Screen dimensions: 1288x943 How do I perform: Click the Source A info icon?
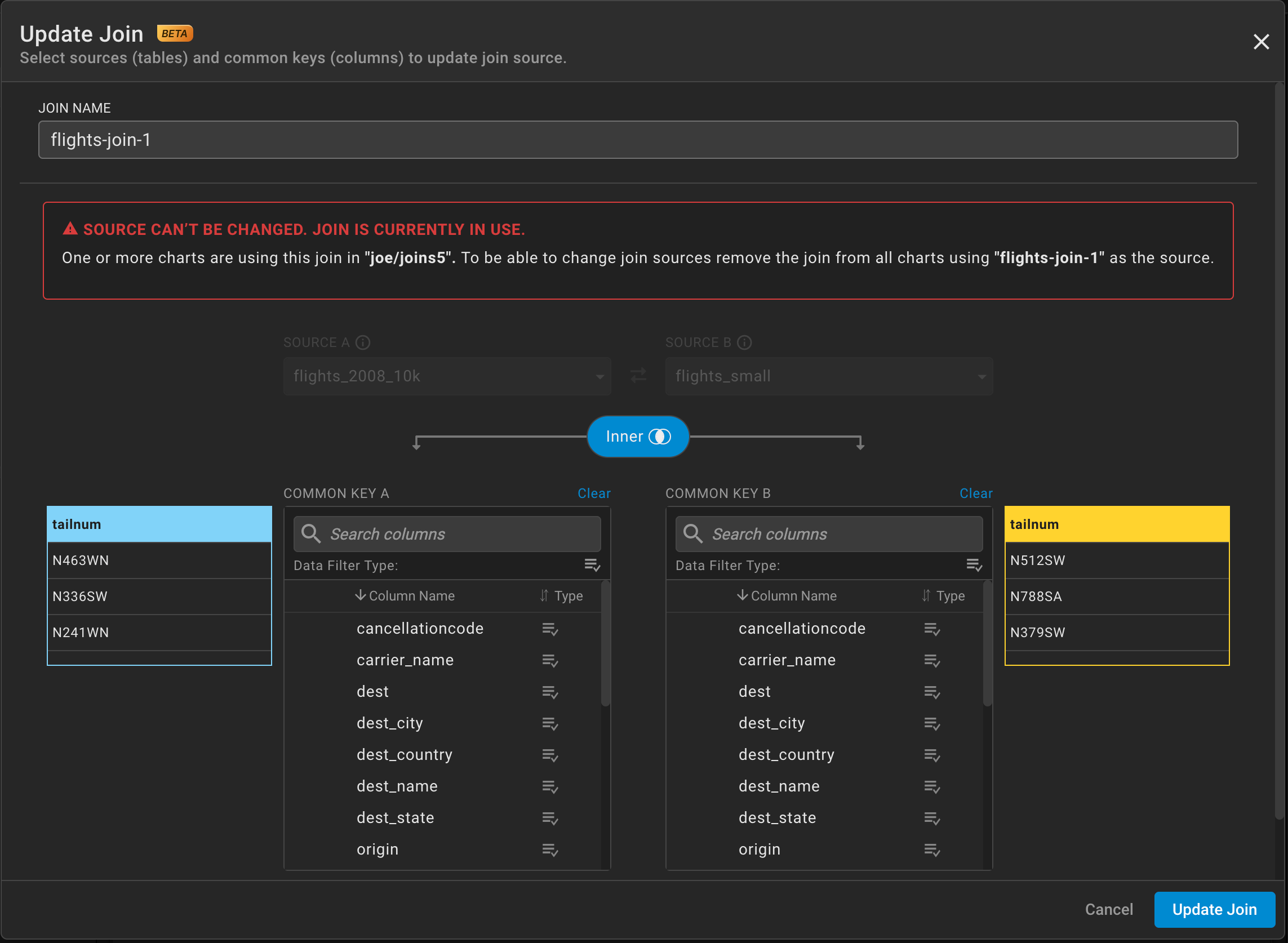click(362, 342)
